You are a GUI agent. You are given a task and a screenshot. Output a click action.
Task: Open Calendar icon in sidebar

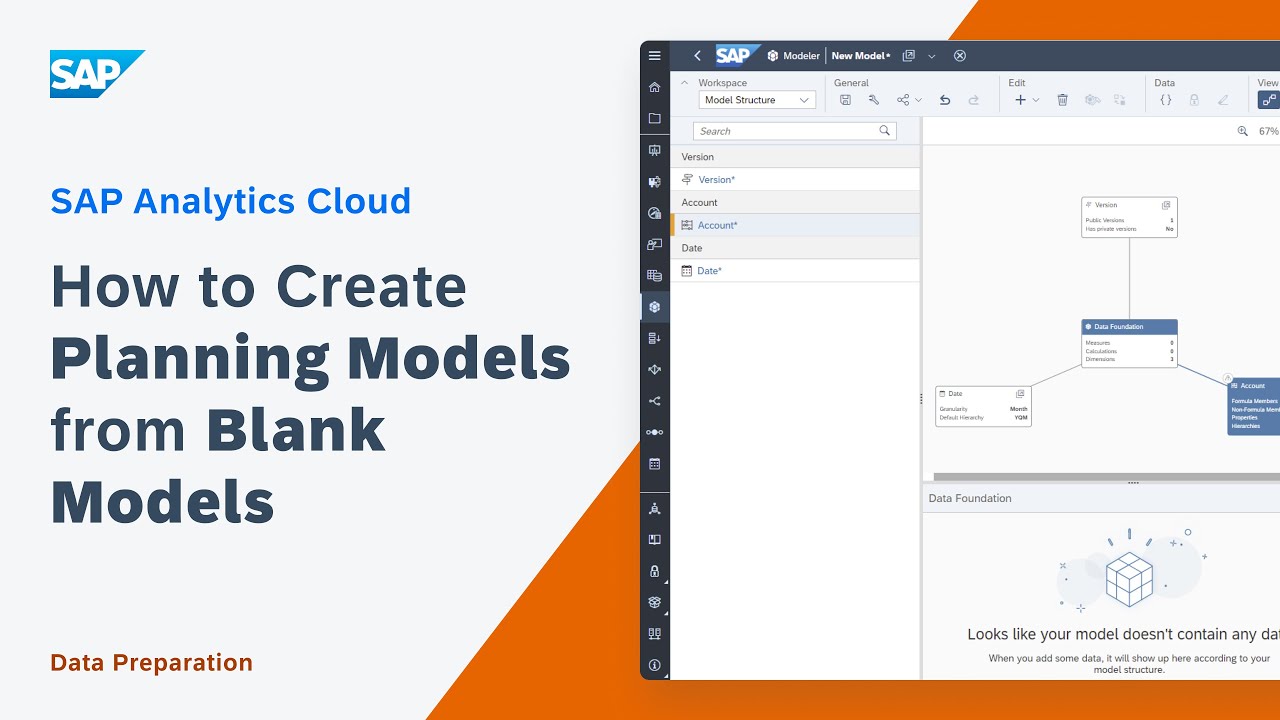(x=655, y=464)
